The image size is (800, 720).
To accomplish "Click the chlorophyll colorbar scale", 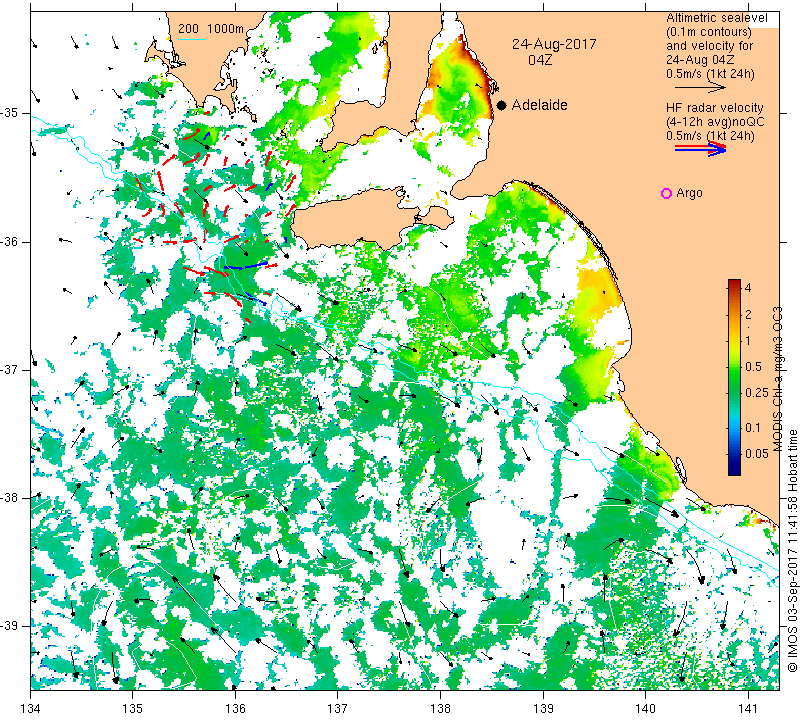I will click(x=734, y=377).
